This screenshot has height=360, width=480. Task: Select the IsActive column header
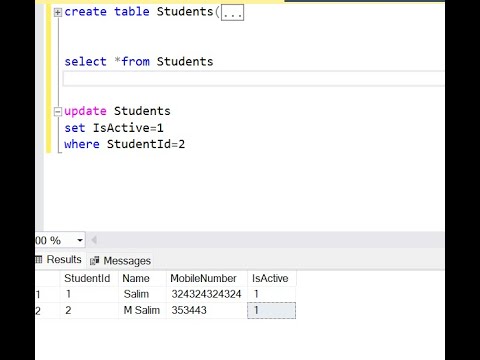[x=272, y=278]
